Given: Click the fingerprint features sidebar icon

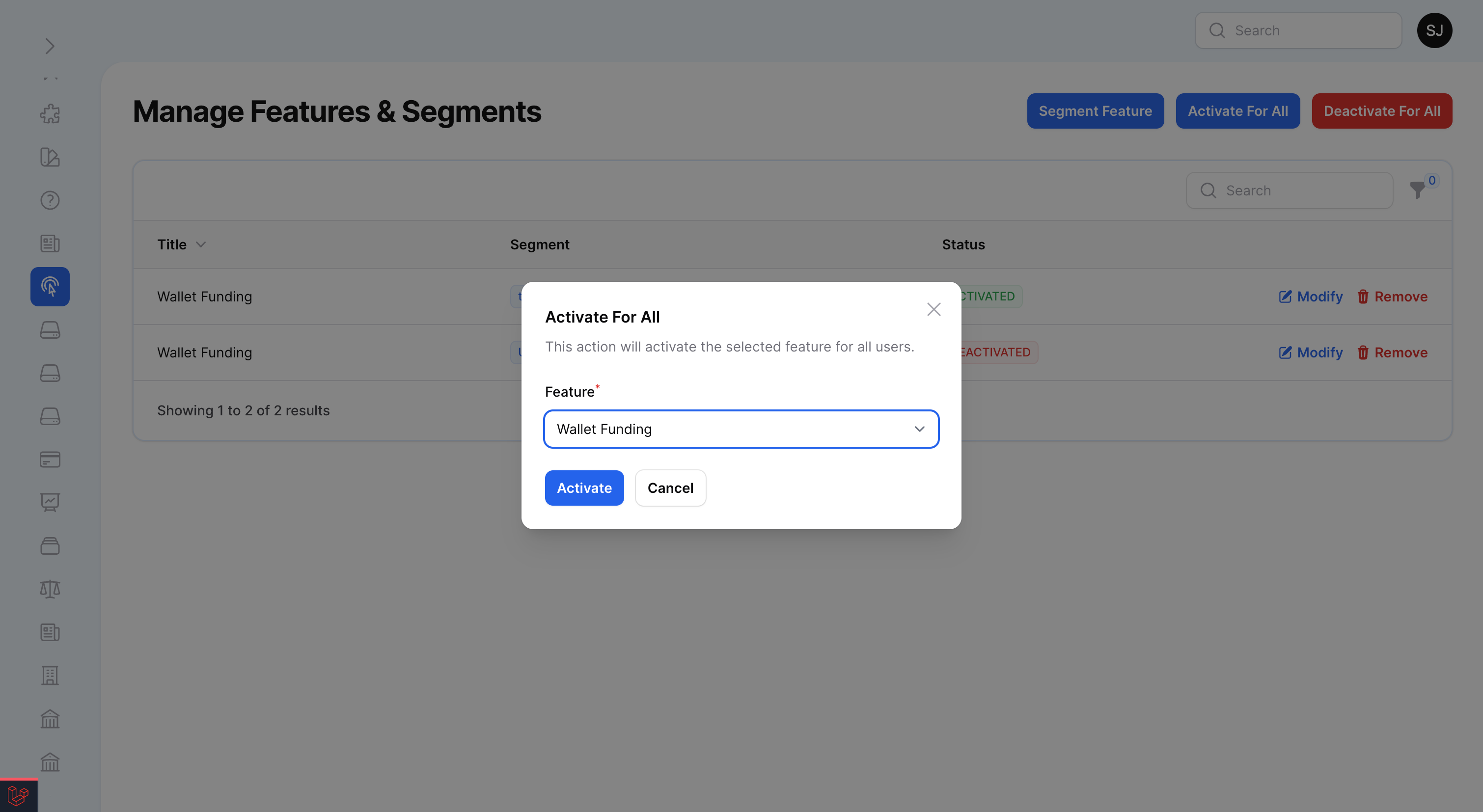Looking at the screenshot, I should coord(50,287).
